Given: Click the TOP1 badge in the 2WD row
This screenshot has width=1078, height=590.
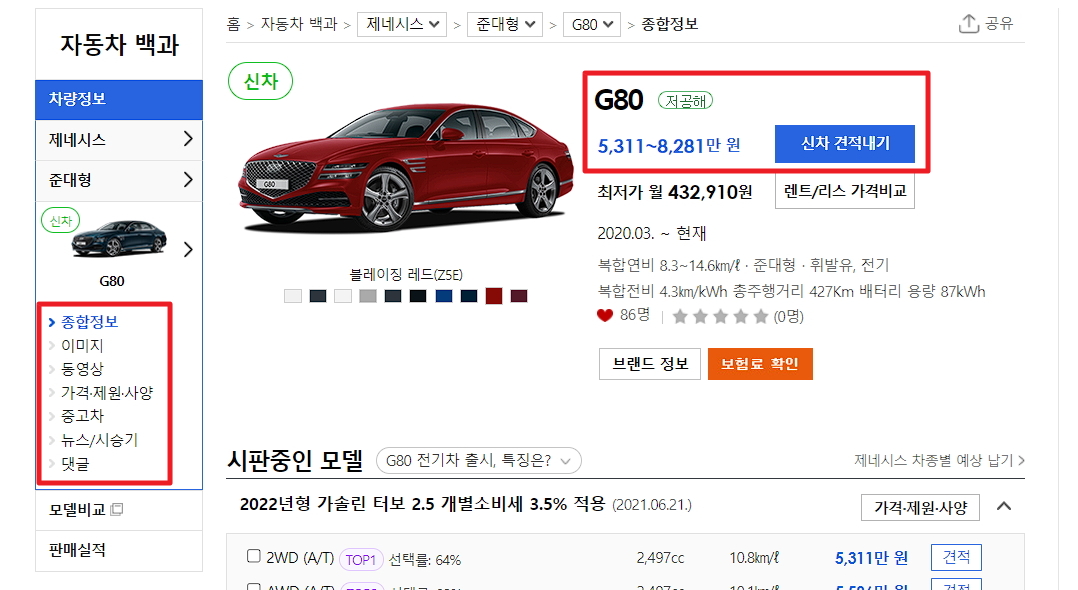Looking at the screenshot, I should [360, 560].
